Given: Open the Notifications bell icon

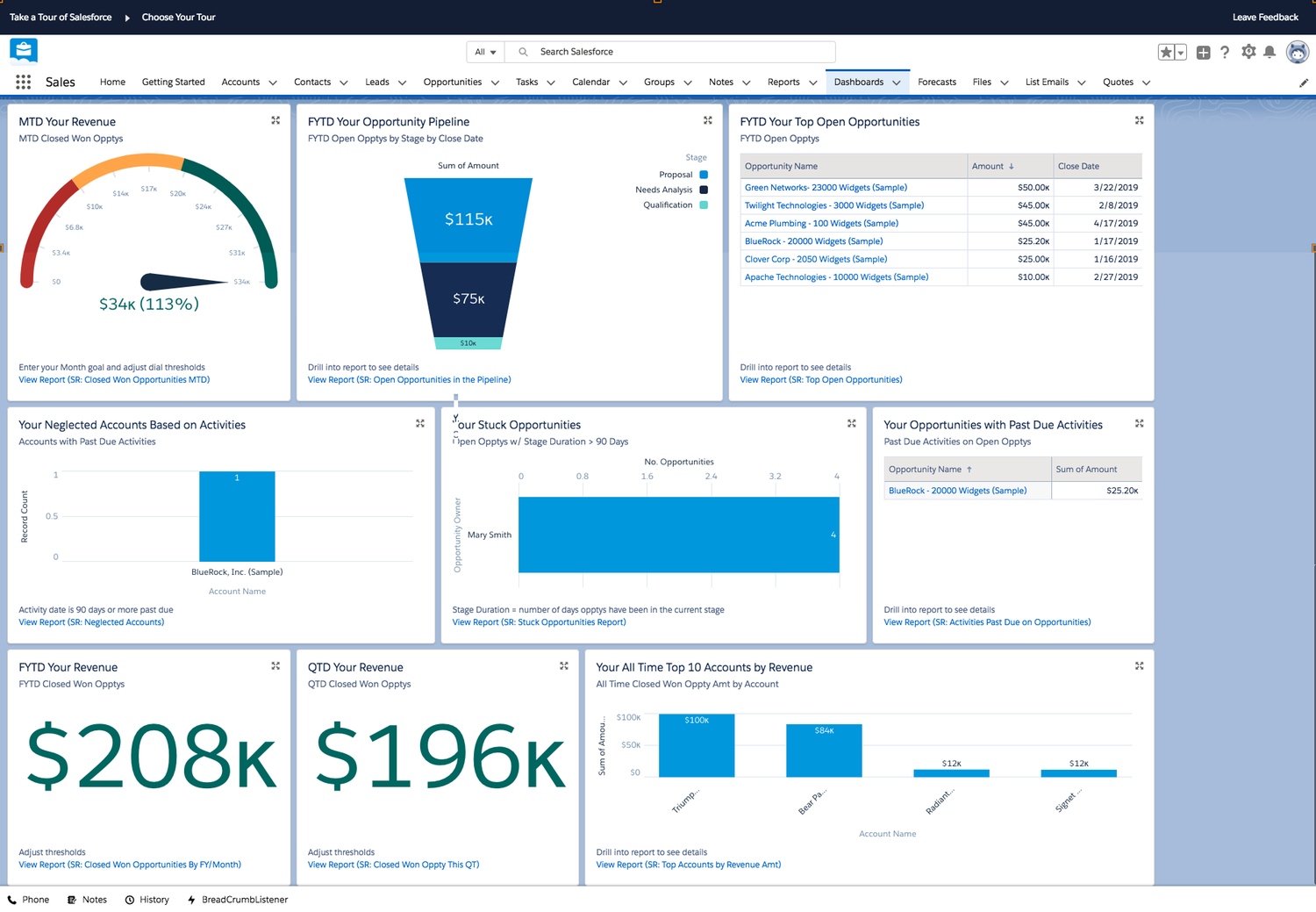Looking at the screenshot, I should point(1270,52).
